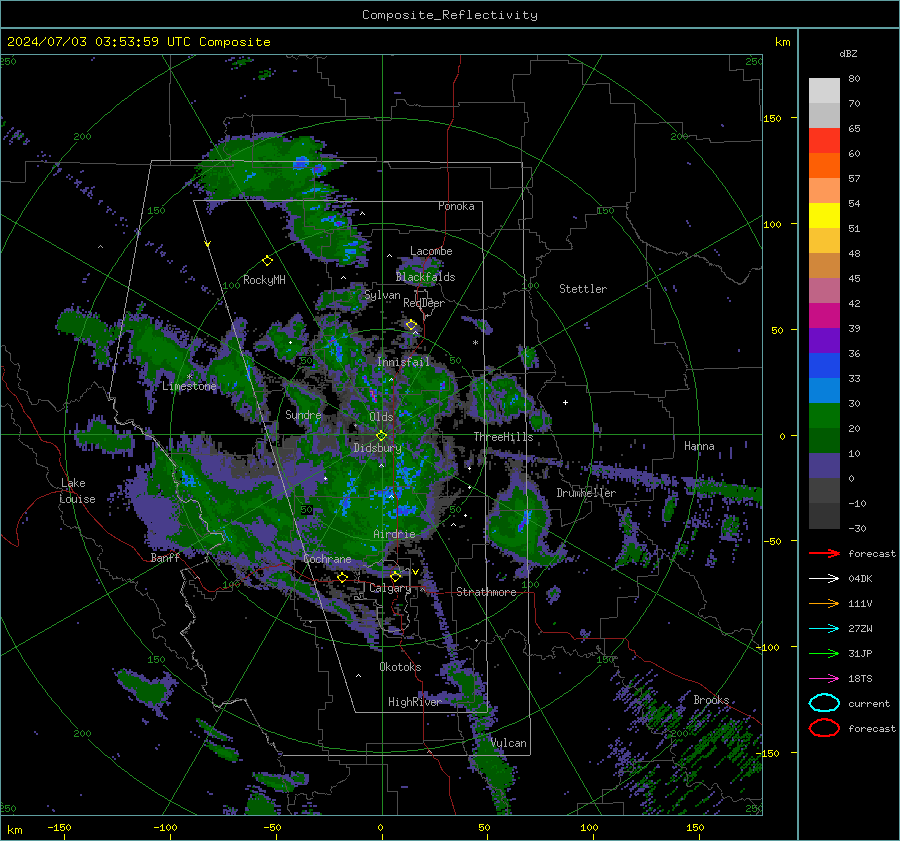This screenshot has height=841, width=900.
Task: Pick the blue 36 dBZ color swatch
Action: pyautogui.click(x=824, y=365)
